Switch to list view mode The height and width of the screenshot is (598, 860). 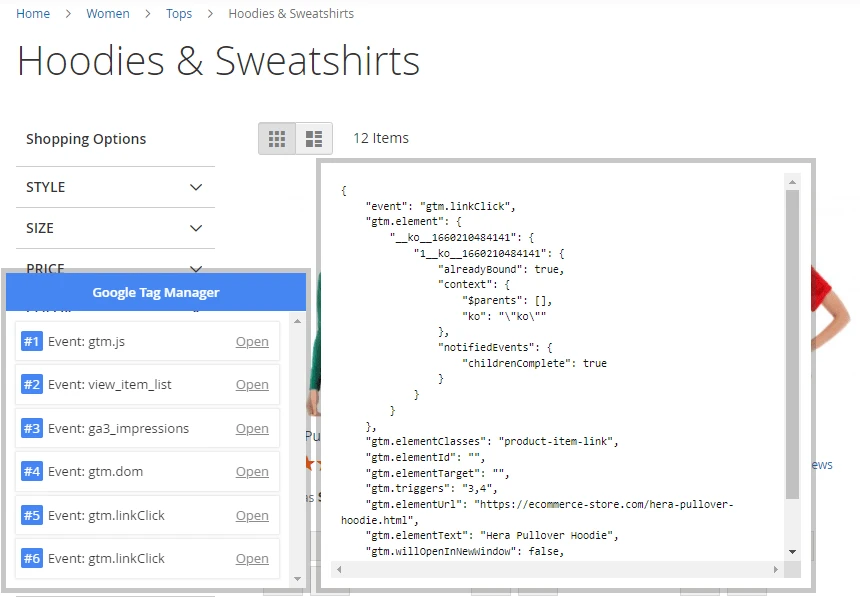(314, 138)
